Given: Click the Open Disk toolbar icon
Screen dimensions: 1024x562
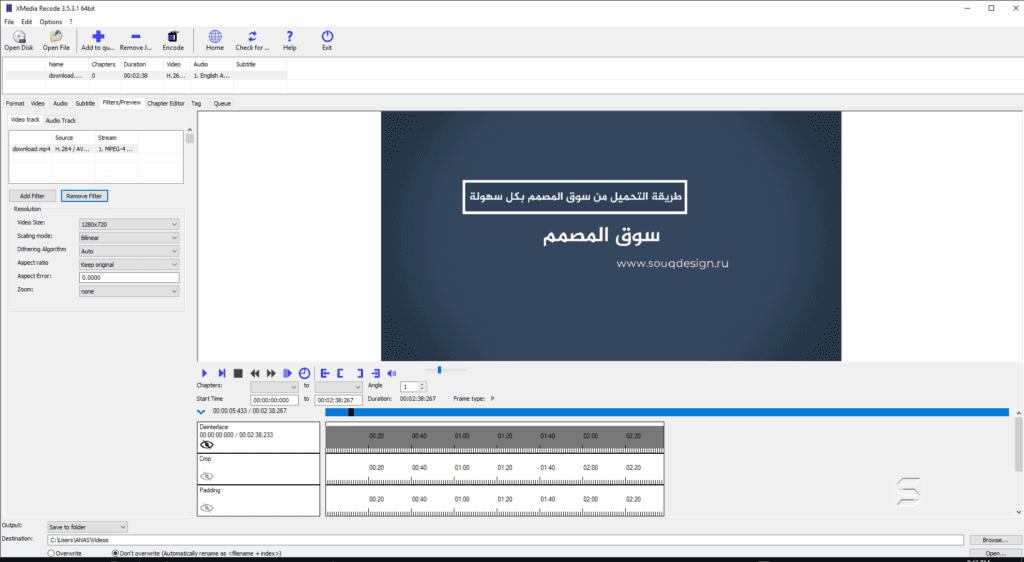Looking at the screenshot, I should [x=19, y=40].
